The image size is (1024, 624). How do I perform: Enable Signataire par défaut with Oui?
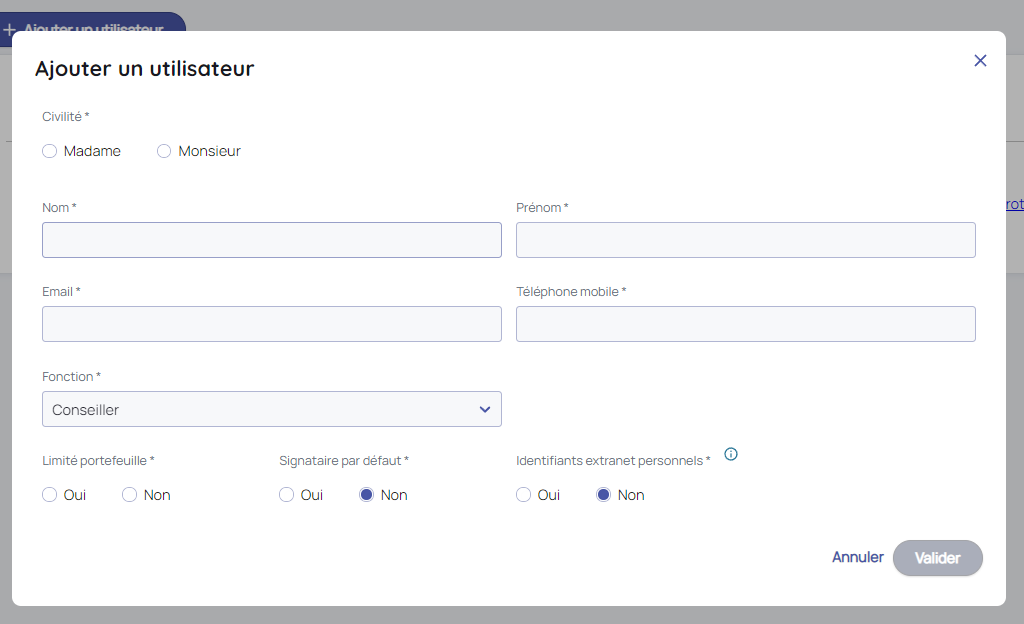287,495
